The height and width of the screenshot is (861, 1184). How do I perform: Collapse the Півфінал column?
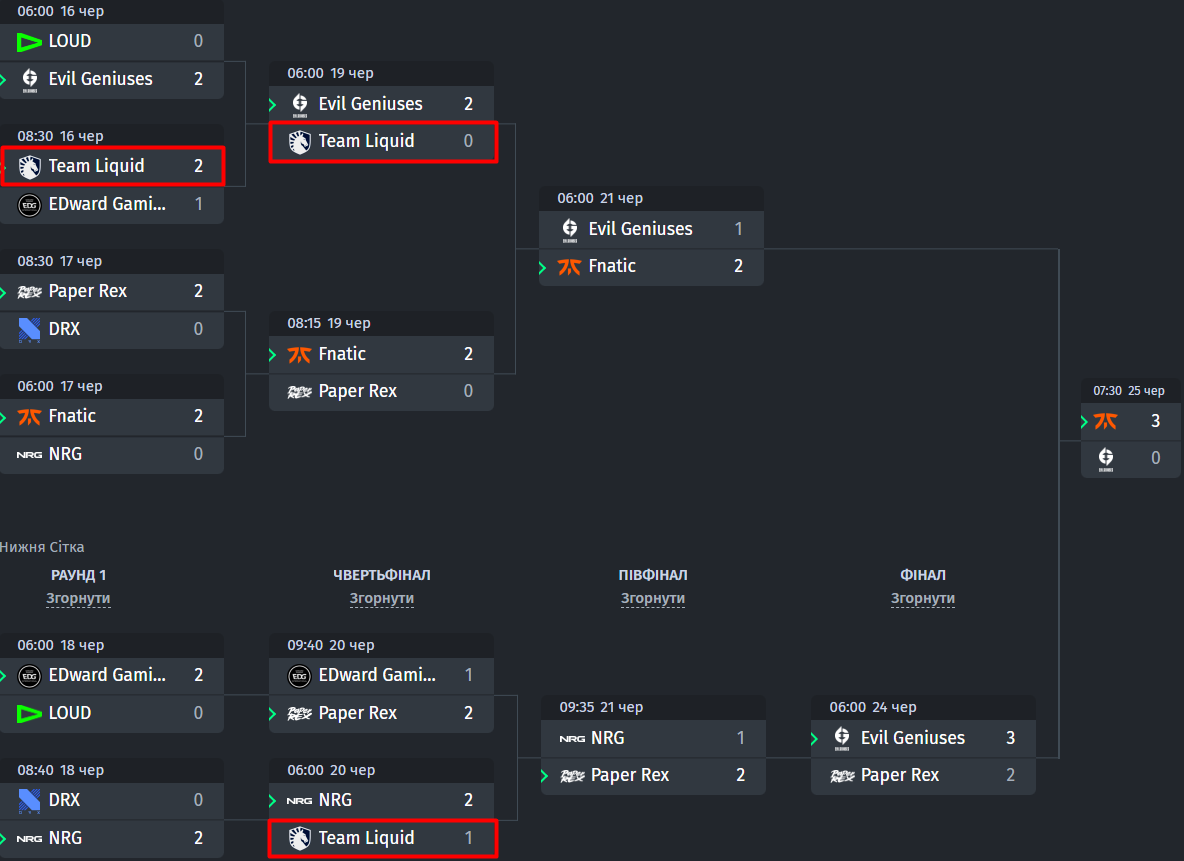tap(652, 598)
